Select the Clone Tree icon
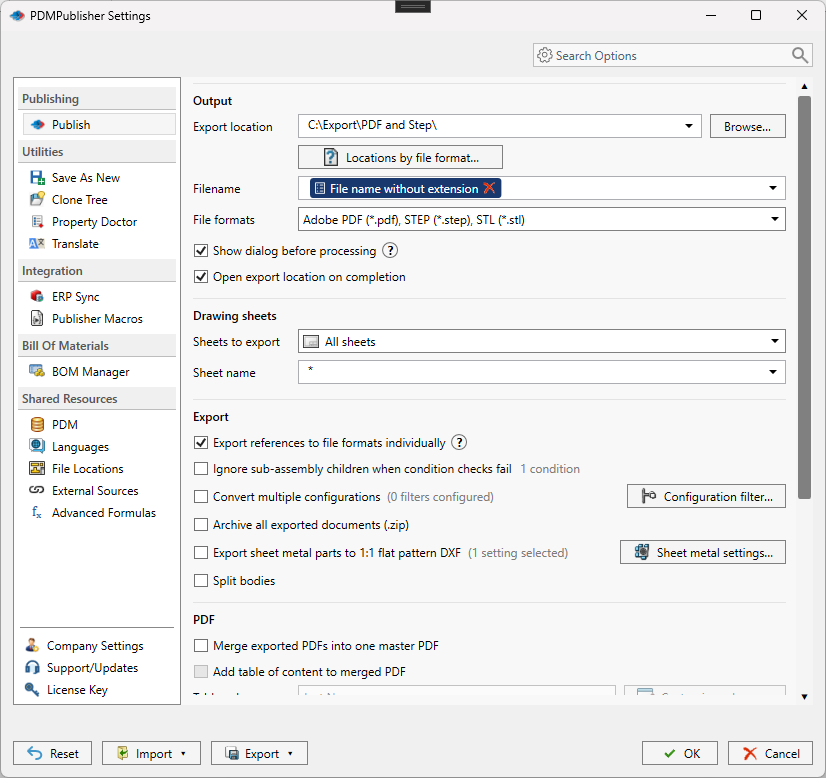This screenshot has width=826, height=778. coord(37,200)
